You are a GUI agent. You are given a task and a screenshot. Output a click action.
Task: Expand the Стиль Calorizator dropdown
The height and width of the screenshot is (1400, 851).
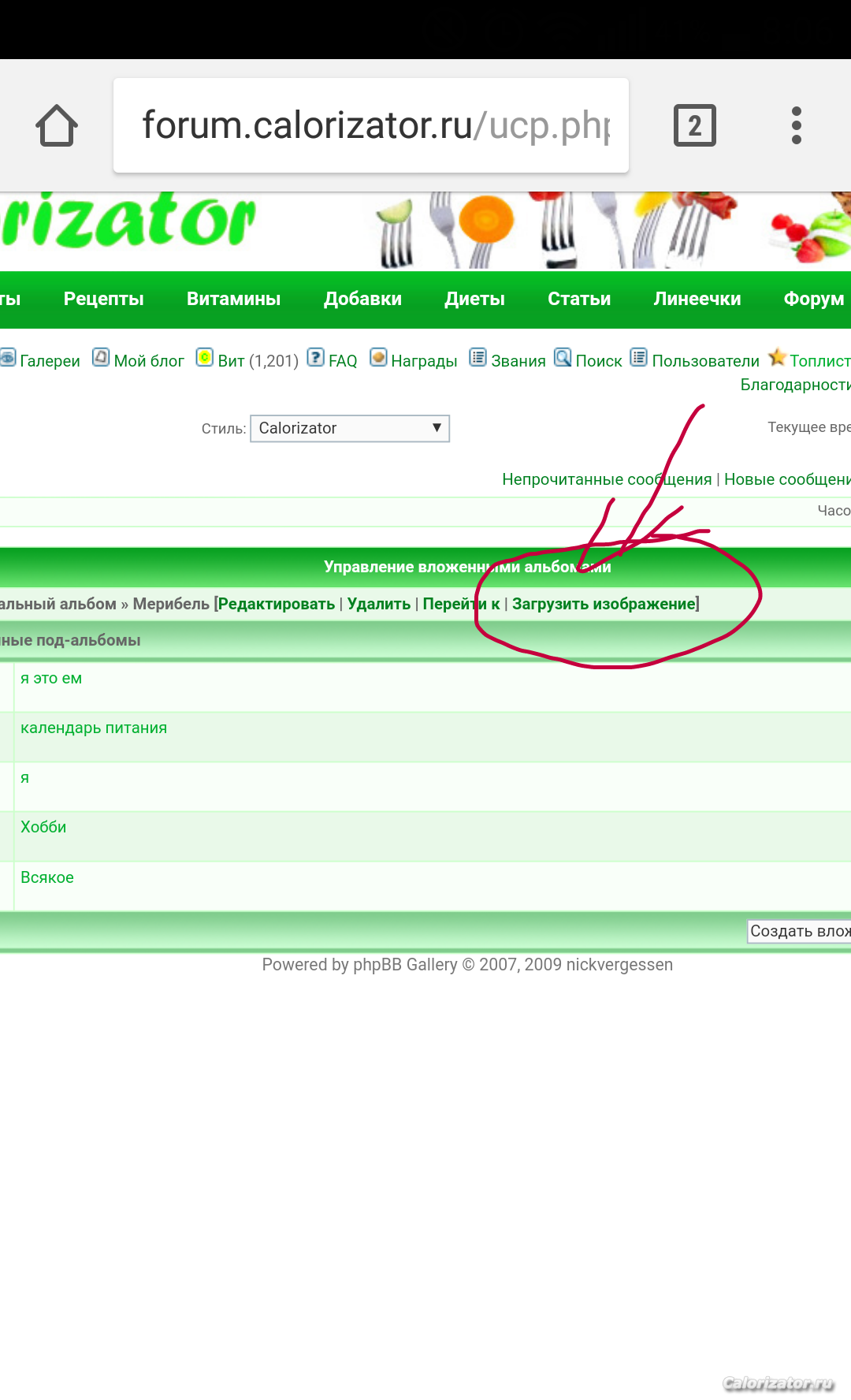tap(349, 428)
